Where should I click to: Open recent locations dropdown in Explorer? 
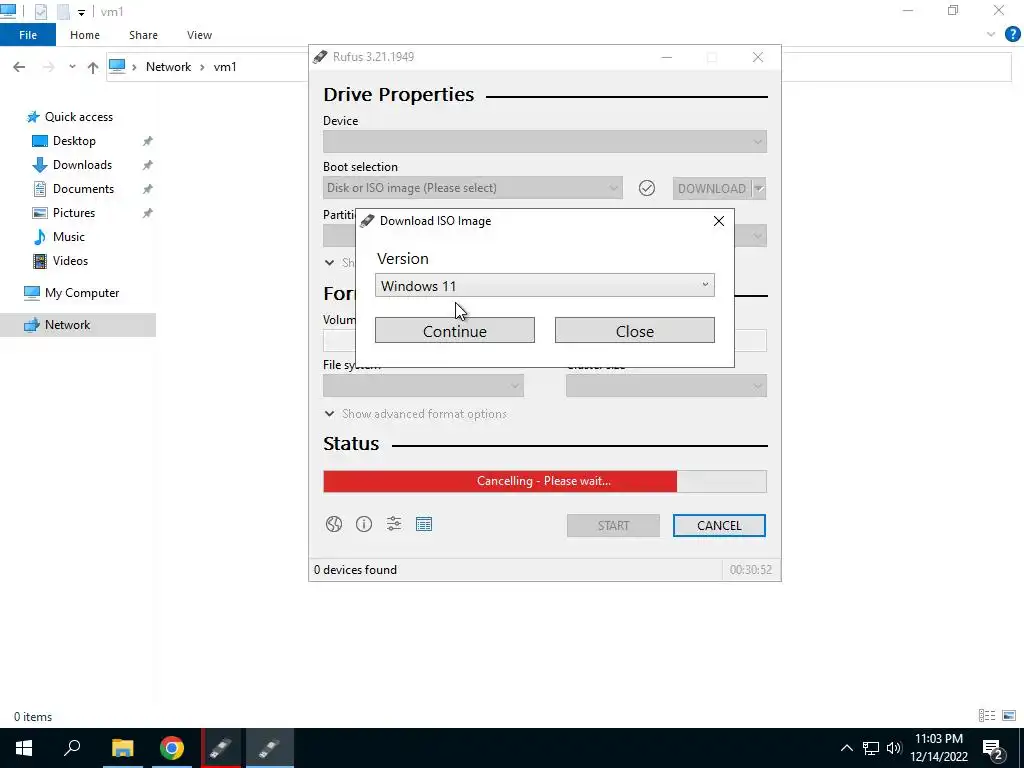coord(72,67)
